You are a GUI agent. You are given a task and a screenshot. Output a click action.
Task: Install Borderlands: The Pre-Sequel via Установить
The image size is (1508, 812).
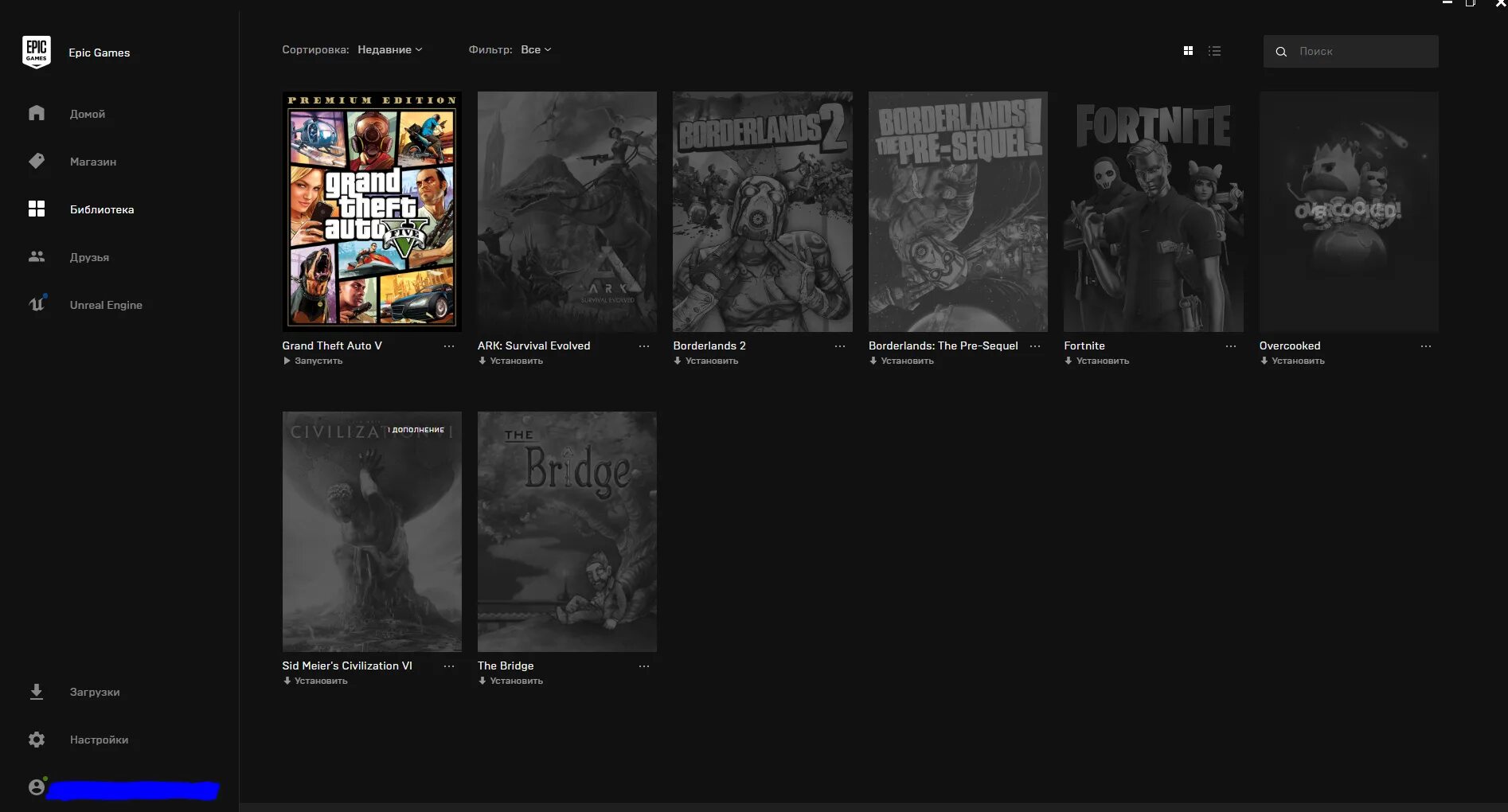point(901,361)
